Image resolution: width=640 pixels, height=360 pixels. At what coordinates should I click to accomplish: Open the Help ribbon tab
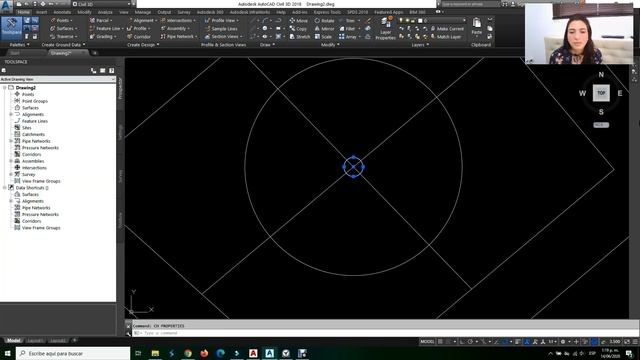pyautogui.click(x=281, y=12)
